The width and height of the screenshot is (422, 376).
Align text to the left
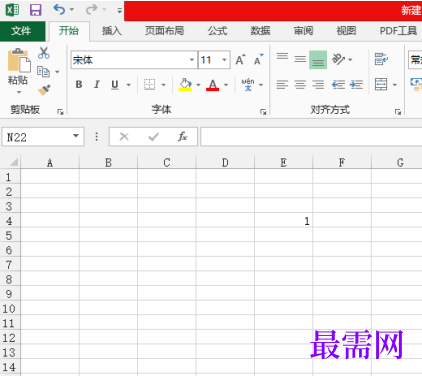282,85
